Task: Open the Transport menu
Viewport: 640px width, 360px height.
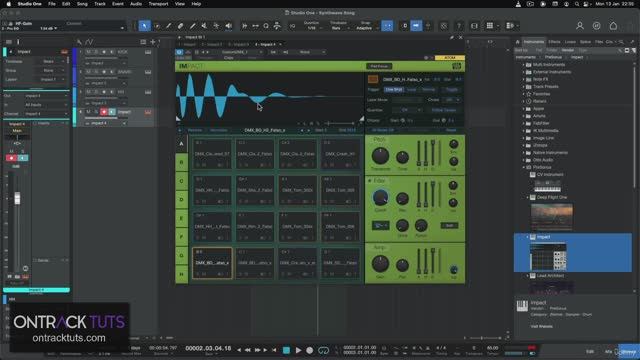Action: (158, 4)
